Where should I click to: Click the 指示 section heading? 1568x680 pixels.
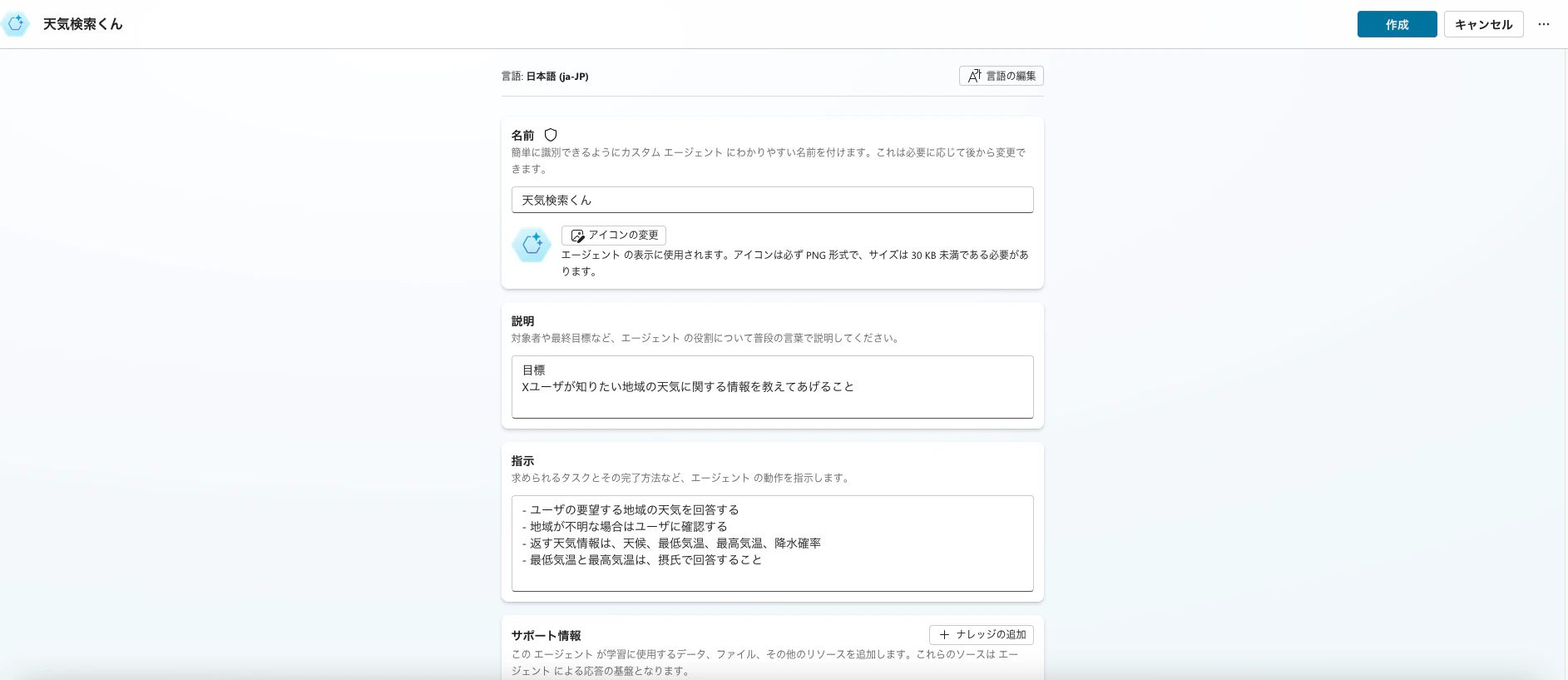pyautogui.click(x=523, y=461)
